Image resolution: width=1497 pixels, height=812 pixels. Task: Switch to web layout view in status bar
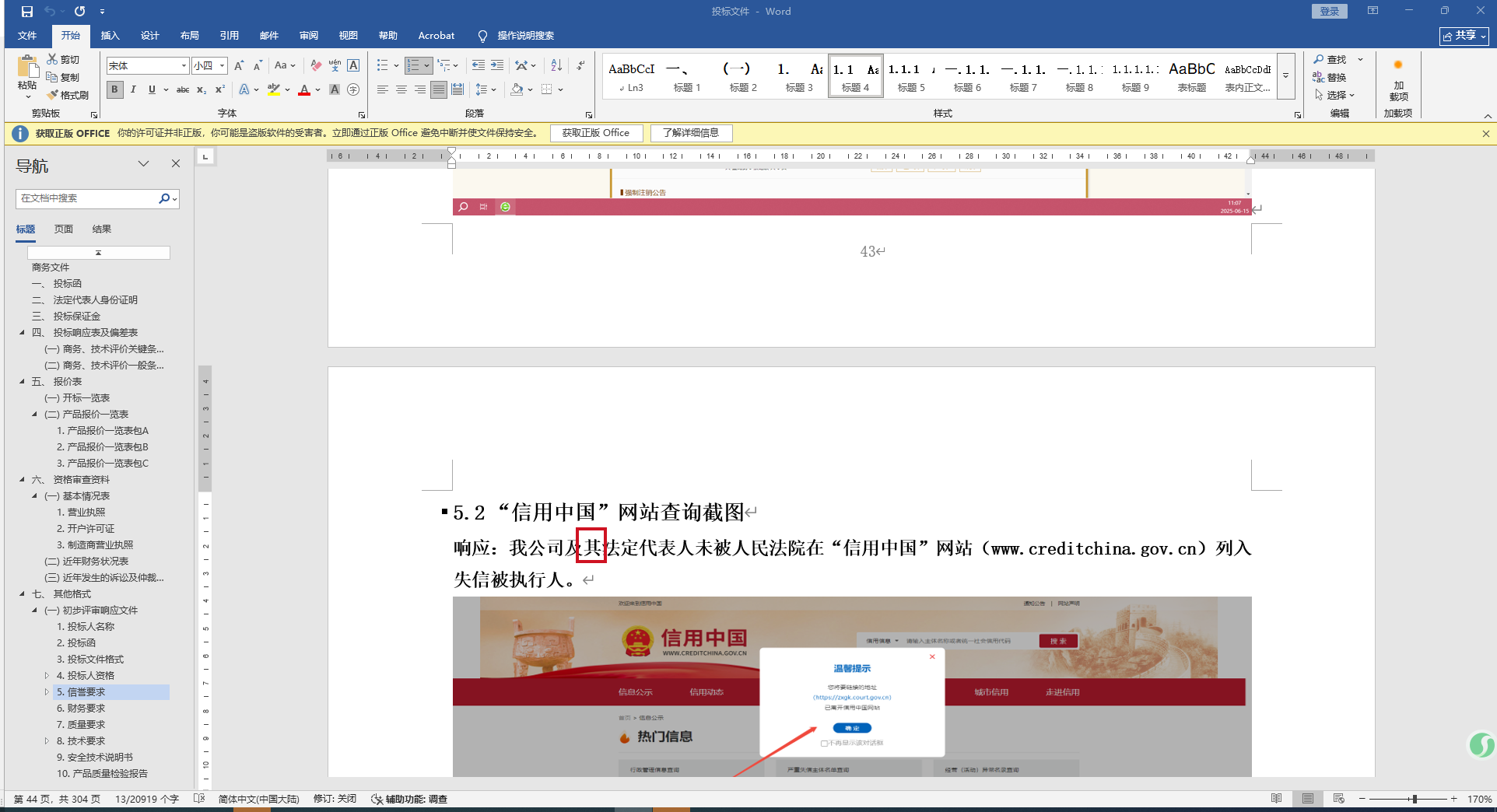point(1338,799)
